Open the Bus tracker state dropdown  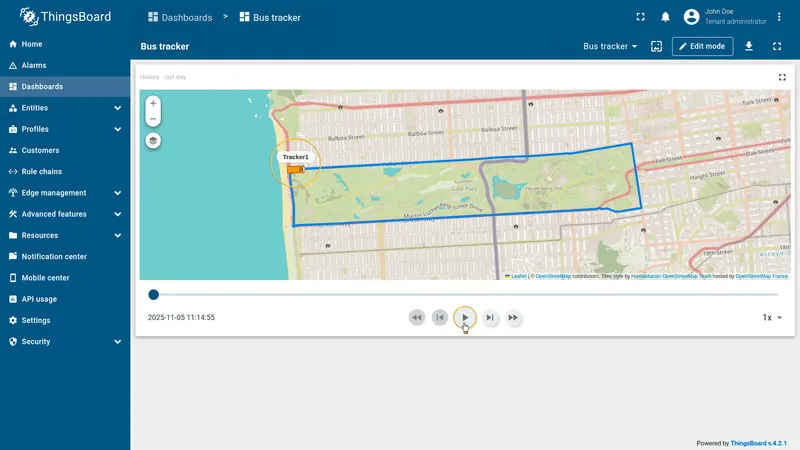click(x=610, y=46)
